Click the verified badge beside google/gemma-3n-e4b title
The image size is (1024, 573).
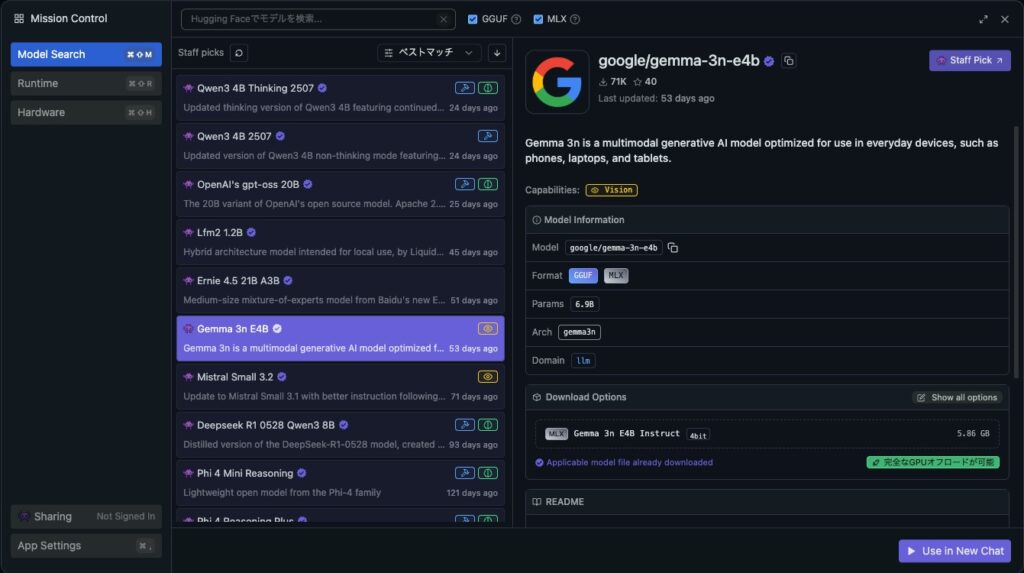click(x=769, y=61)
